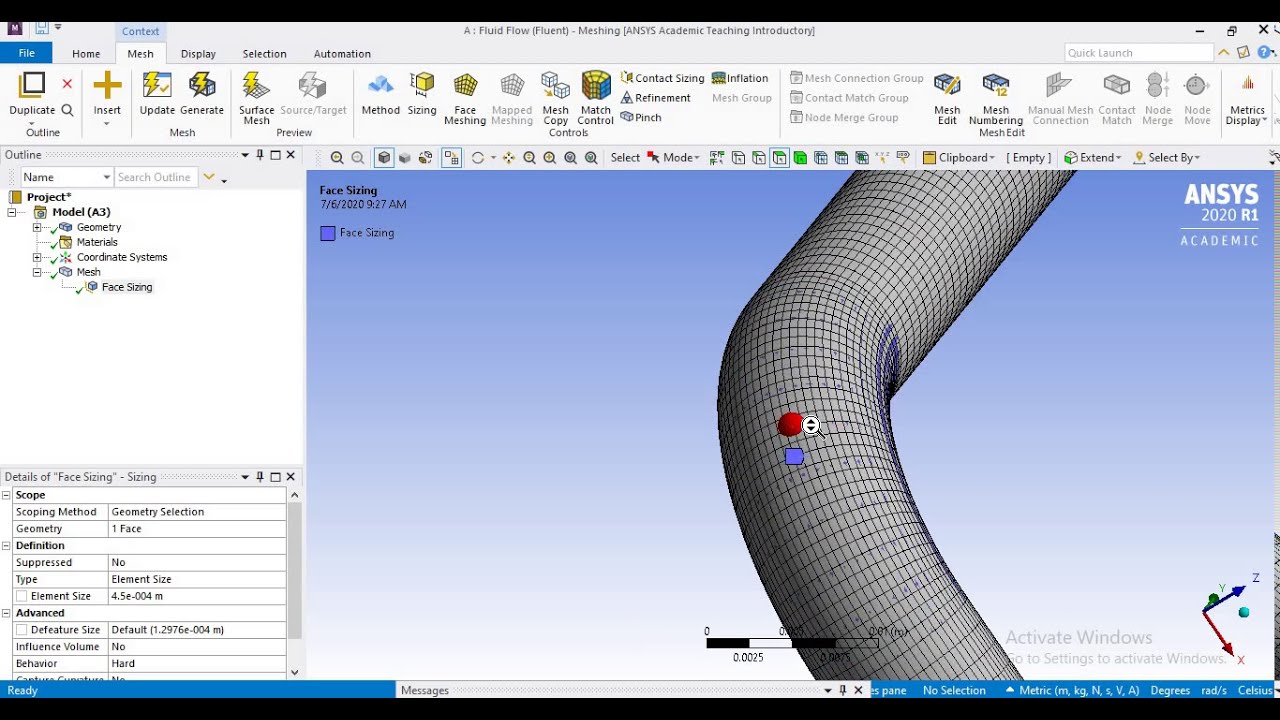The image size is (1280, 720).
Task: Click the Pinch control
Action: tap(640, 117)
